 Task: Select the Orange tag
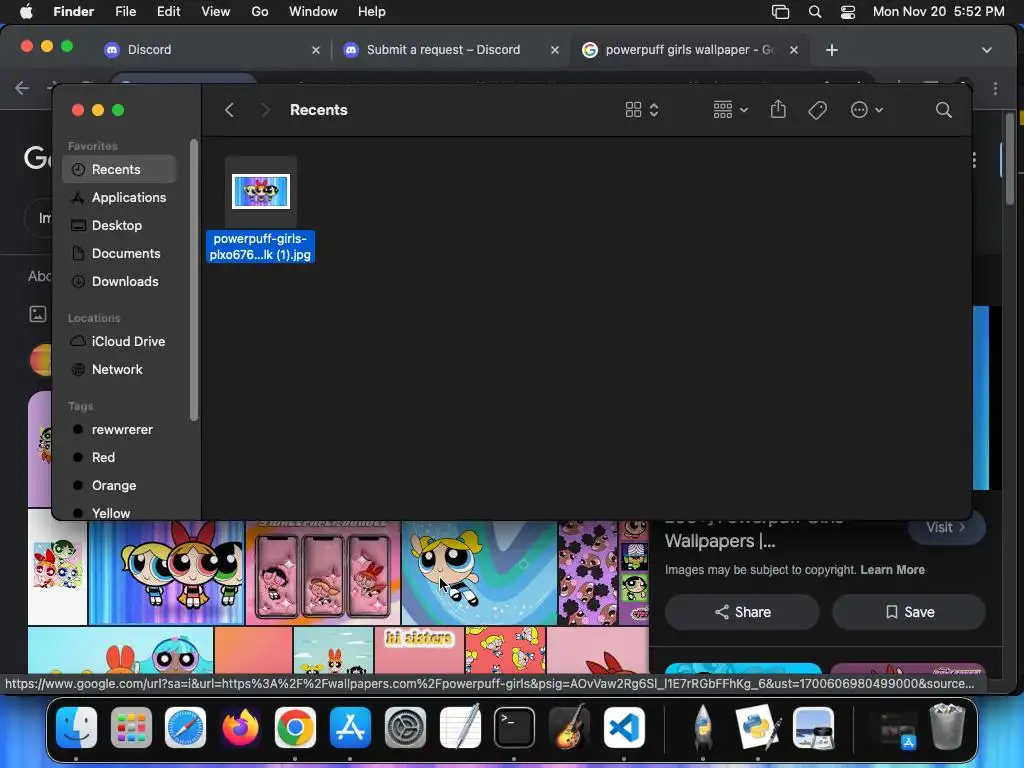pos(120,486)
